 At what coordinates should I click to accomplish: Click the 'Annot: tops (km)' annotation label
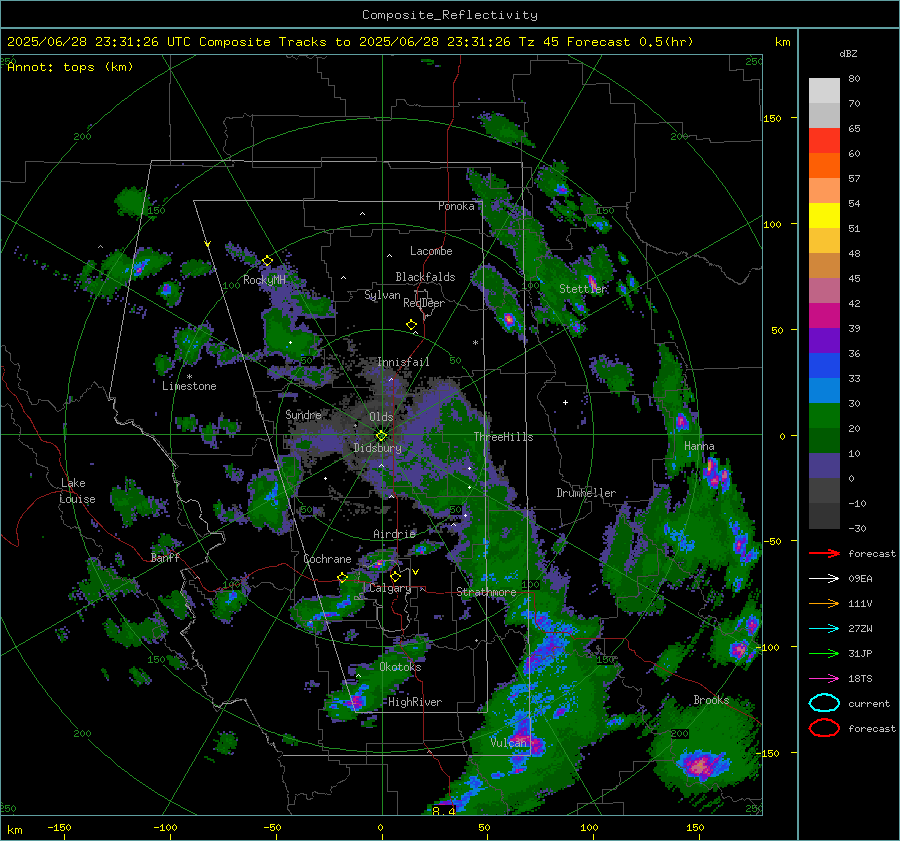coord(70,67)
